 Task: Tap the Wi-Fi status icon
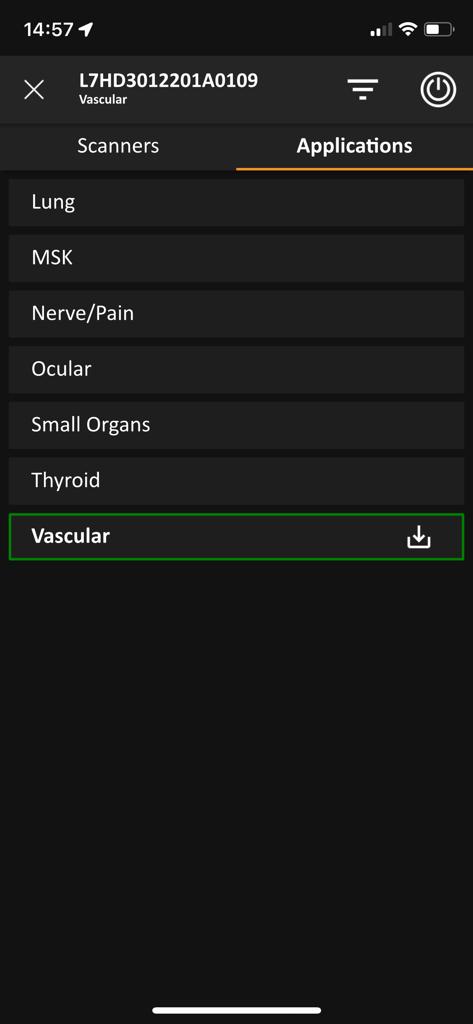pyautogui.click(x=408, y=29)
